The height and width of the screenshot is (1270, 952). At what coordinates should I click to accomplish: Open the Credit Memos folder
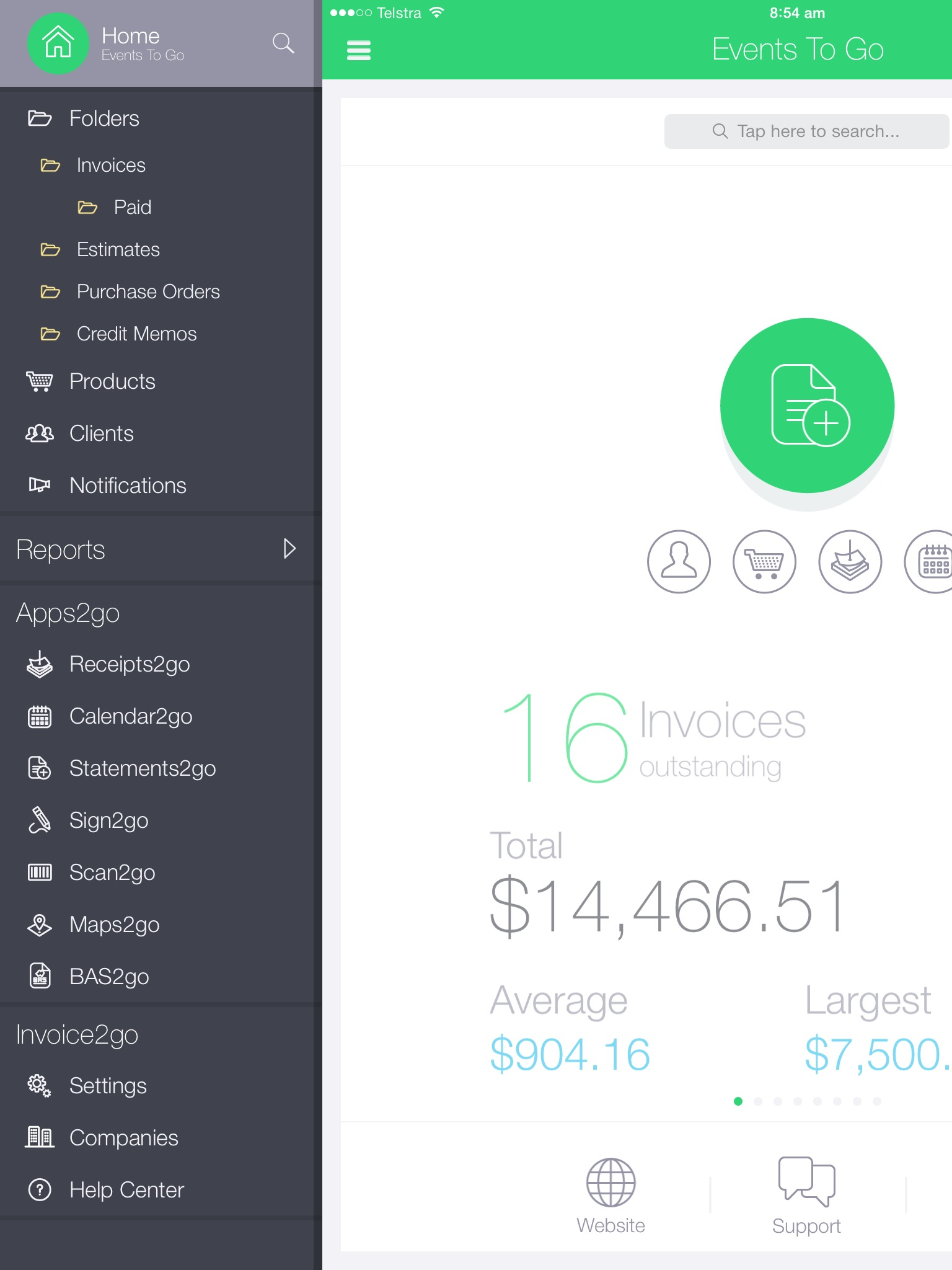157,334
